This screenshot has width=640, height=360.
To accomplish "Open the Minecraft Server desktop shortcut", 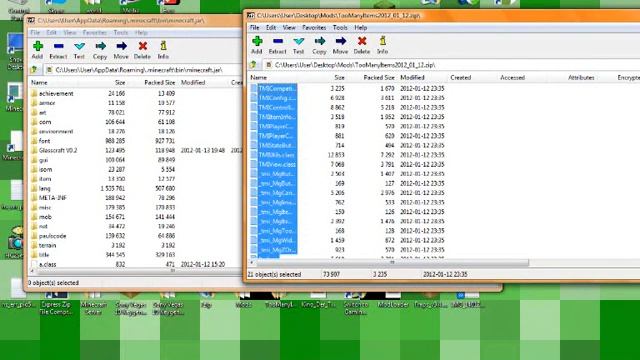I will 93,302.
